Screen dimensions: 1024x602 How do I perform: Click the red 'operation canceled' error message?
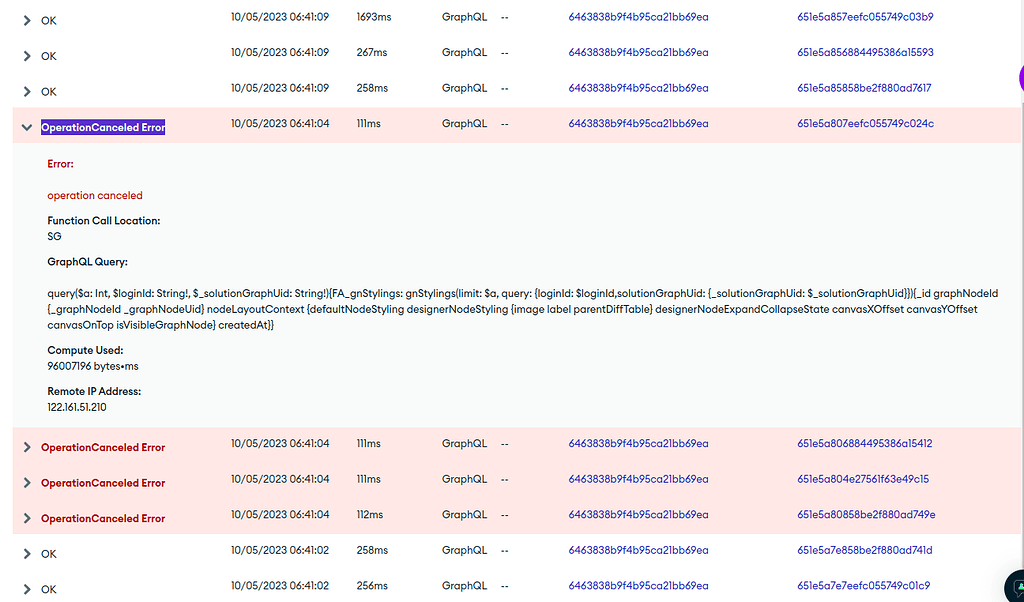click(95, 196)
